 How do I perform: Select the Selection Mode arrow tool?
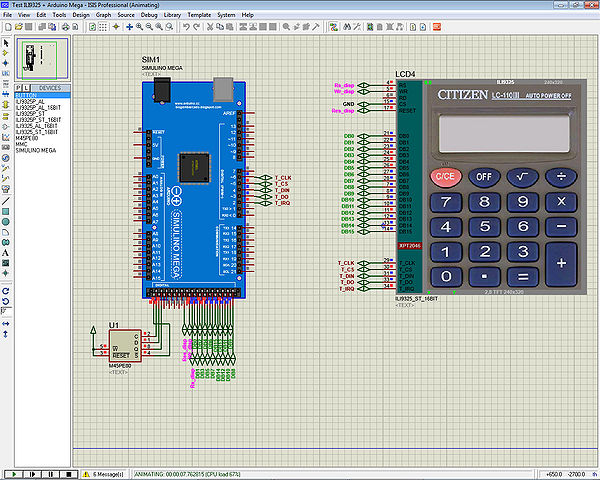click(x=6, y=43)
